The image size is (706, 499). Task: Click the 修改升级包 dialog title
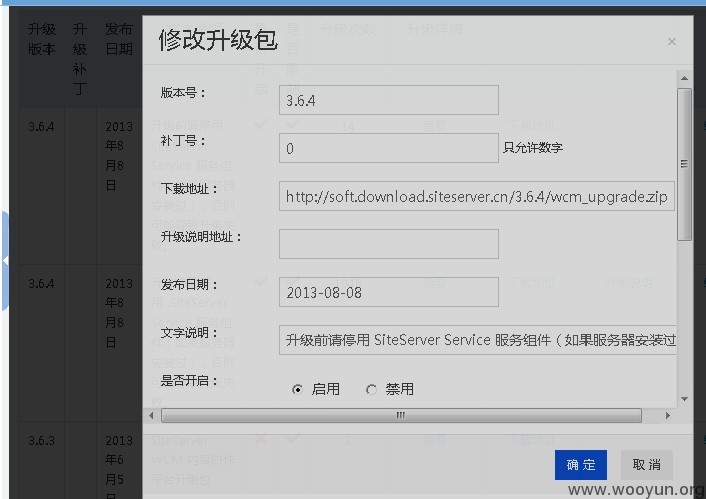[218, 40]
